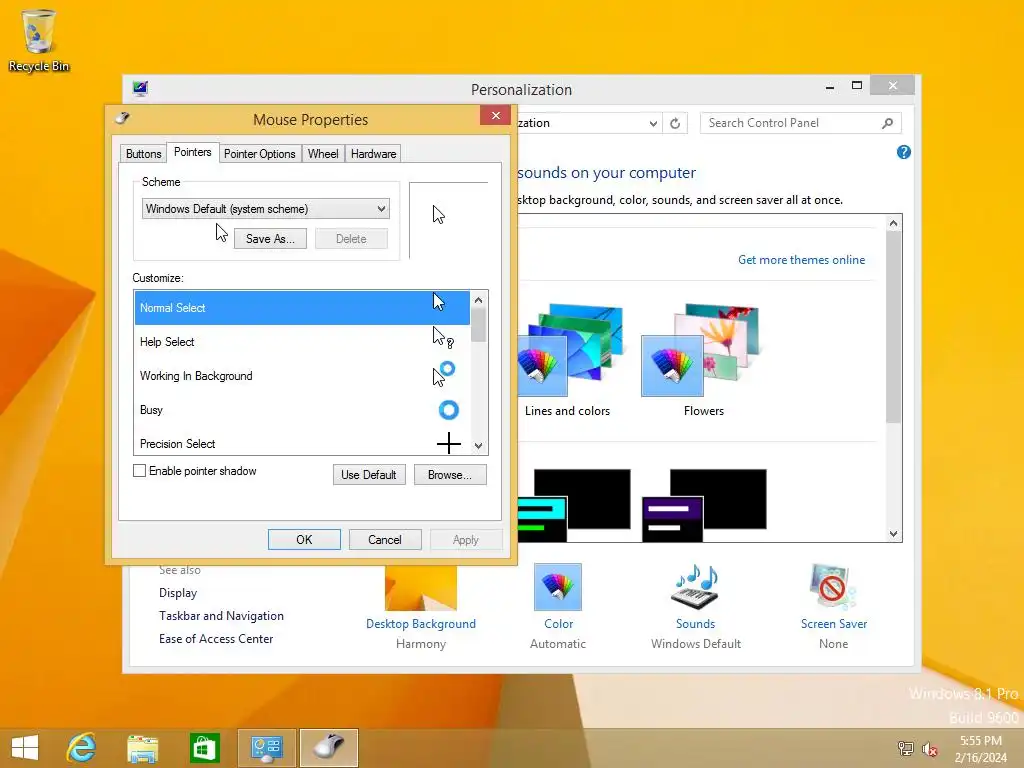Switch to the Pointers tab
Screen dimensions: 1024x768
(193, 152)
